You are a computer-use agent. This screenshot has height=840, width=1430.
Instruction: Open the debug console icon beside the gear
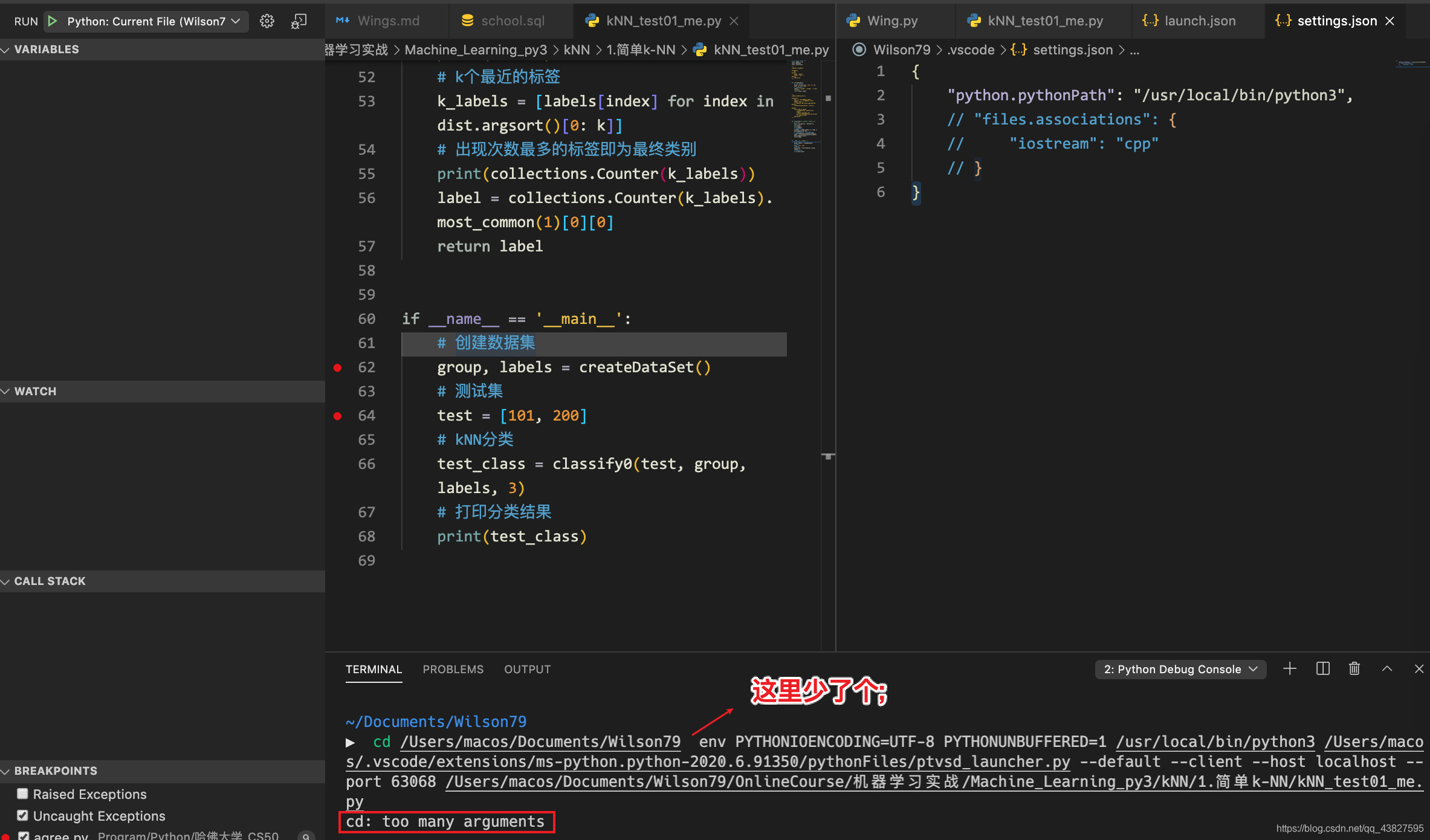pos(299,21)
